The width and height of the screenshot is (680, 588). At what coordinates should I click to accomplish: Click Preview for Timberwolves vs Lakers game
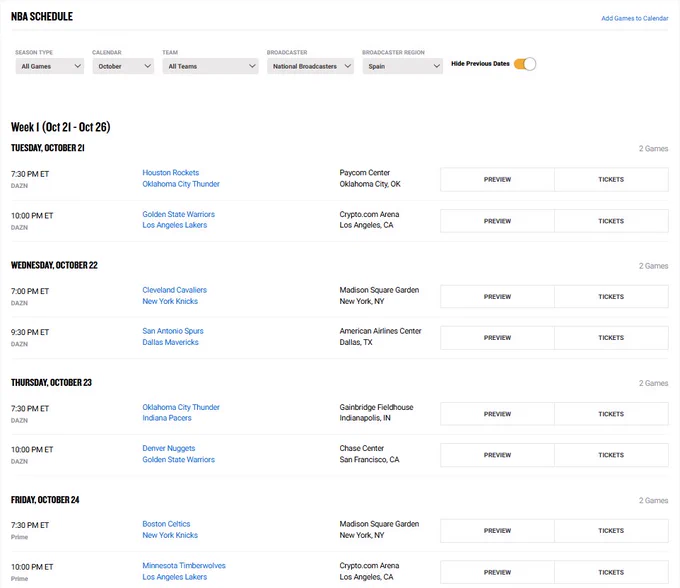coord(497,572)
